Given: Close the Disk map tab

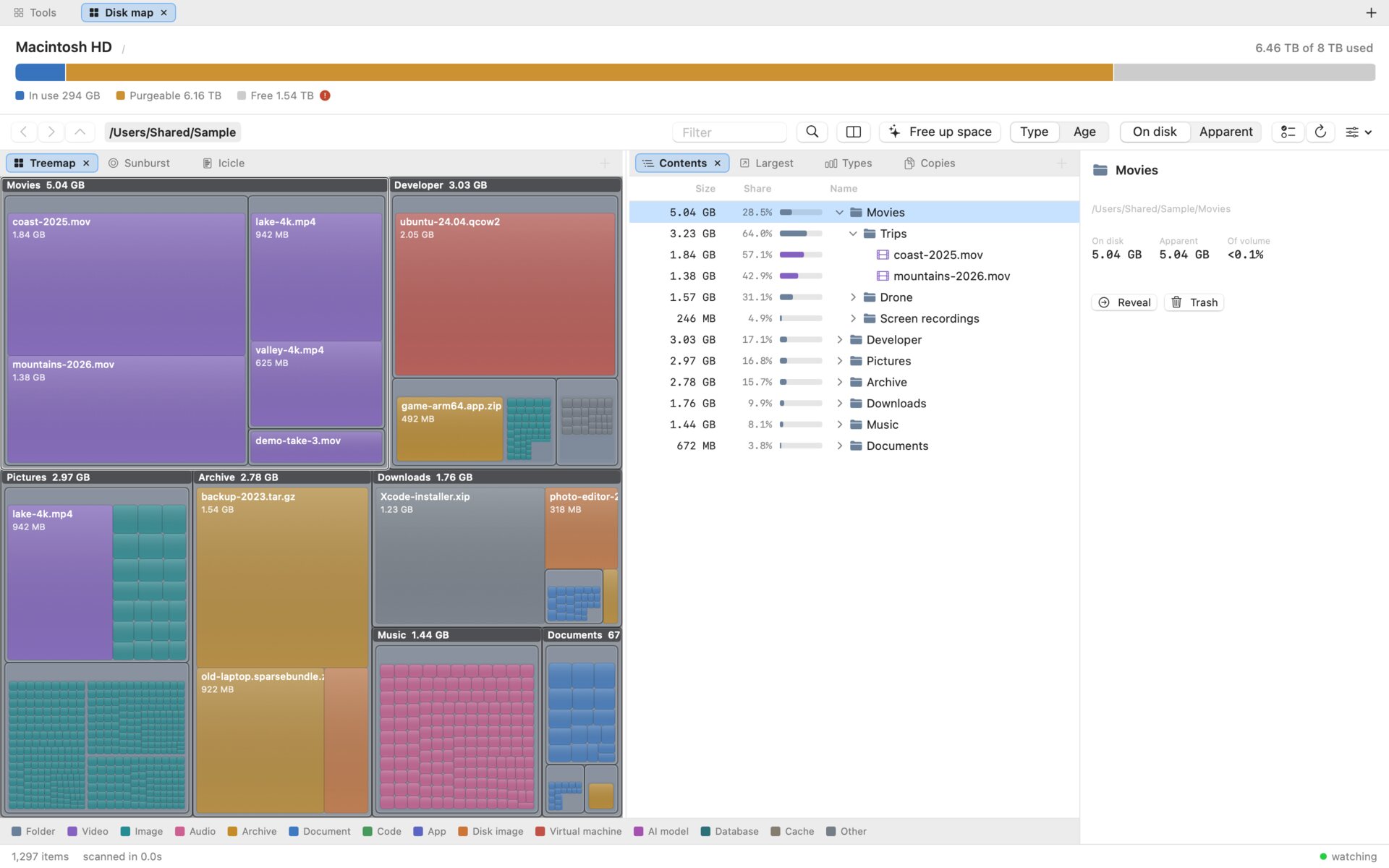Looking at the screenshot, I should pyautogui.click(x=163, y=12).
